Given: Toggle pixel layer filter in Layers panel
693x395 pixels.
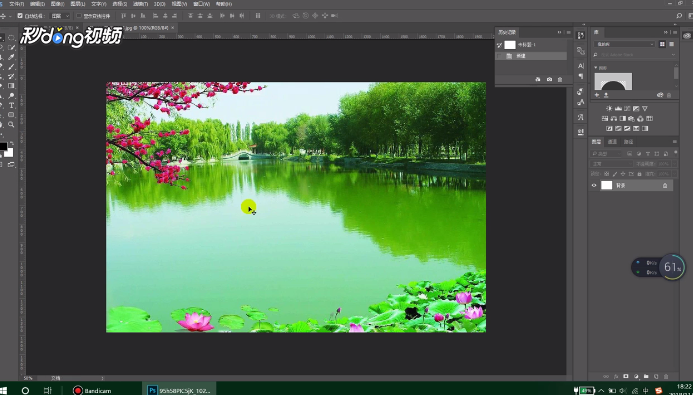Looking at the screenshot, I should [x=630, y=154].
